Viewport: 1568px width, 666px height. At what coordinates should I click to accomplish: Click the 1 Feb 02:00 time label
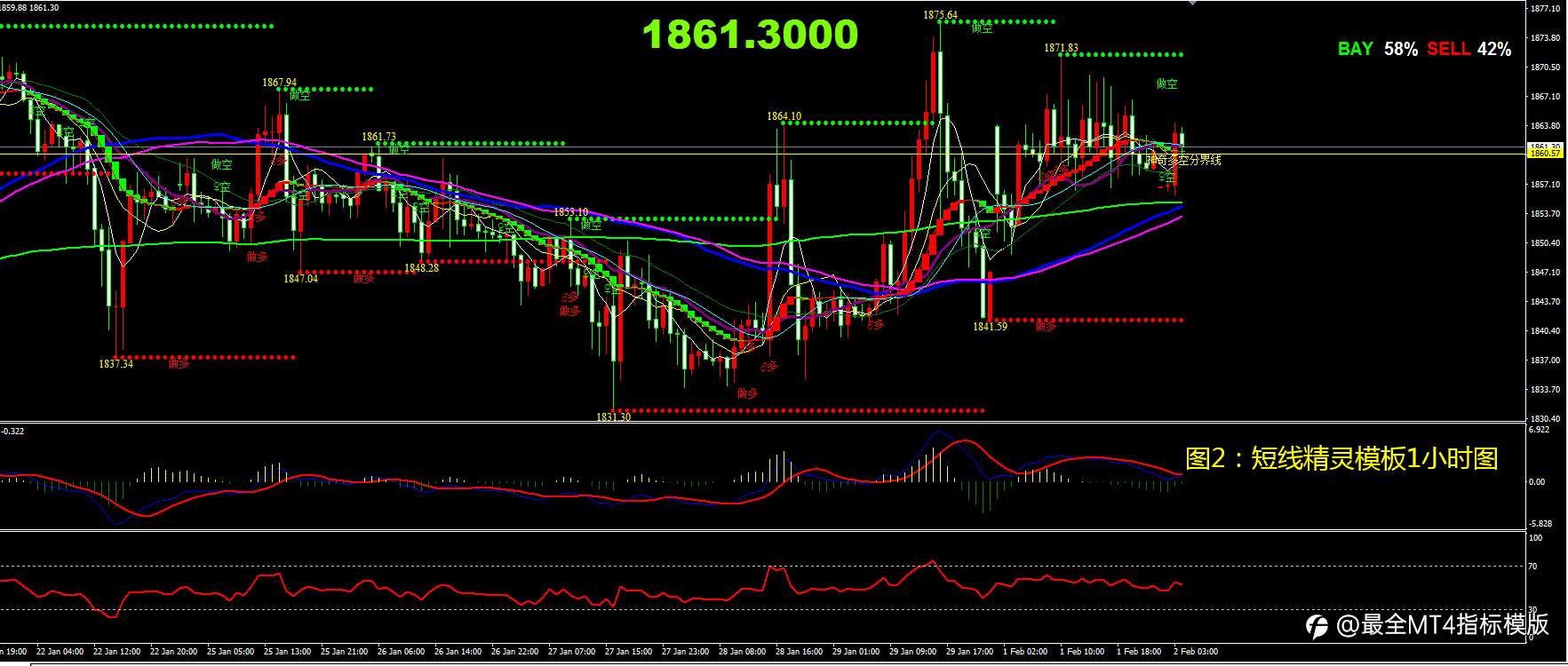tap(1025, 652)
